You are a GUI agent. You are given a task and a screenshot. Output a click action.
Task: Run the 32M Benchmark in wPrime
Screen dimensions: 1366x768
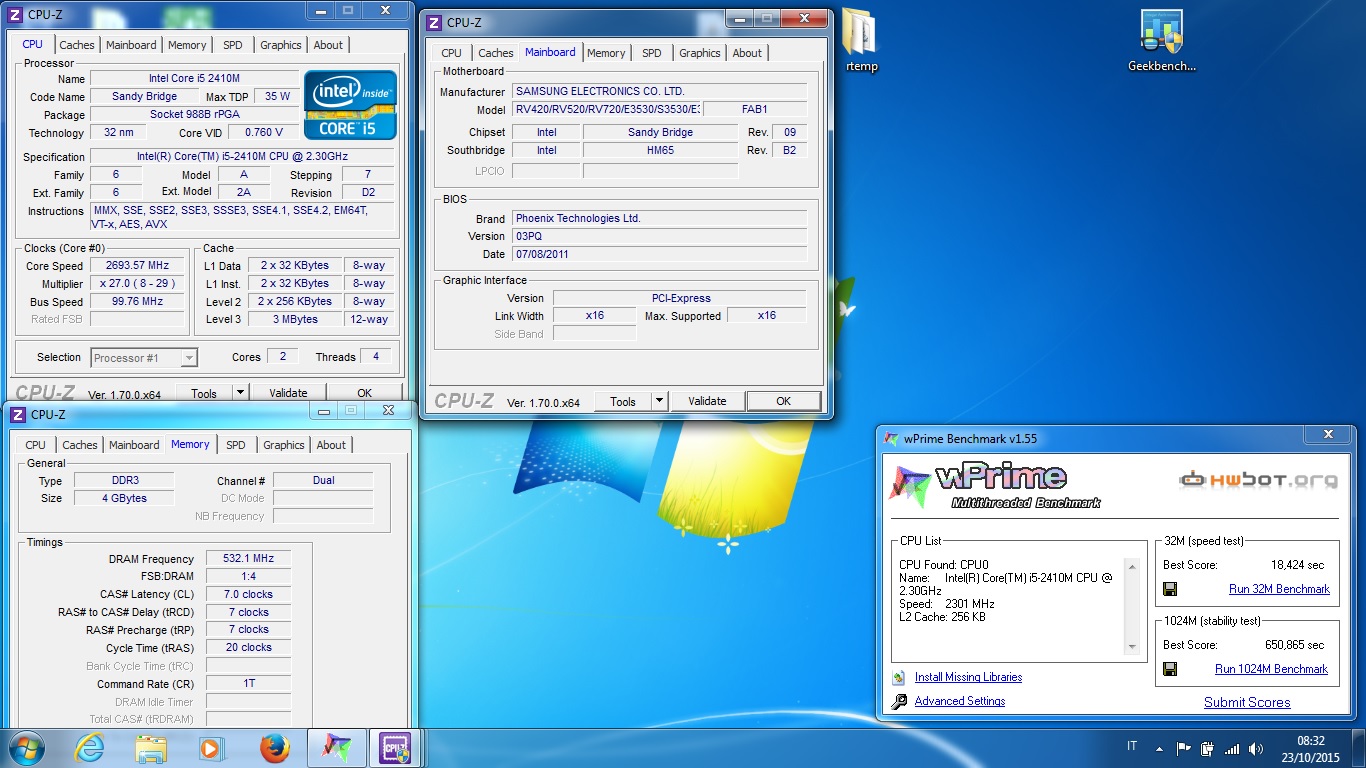click(x=1279, y=589)
